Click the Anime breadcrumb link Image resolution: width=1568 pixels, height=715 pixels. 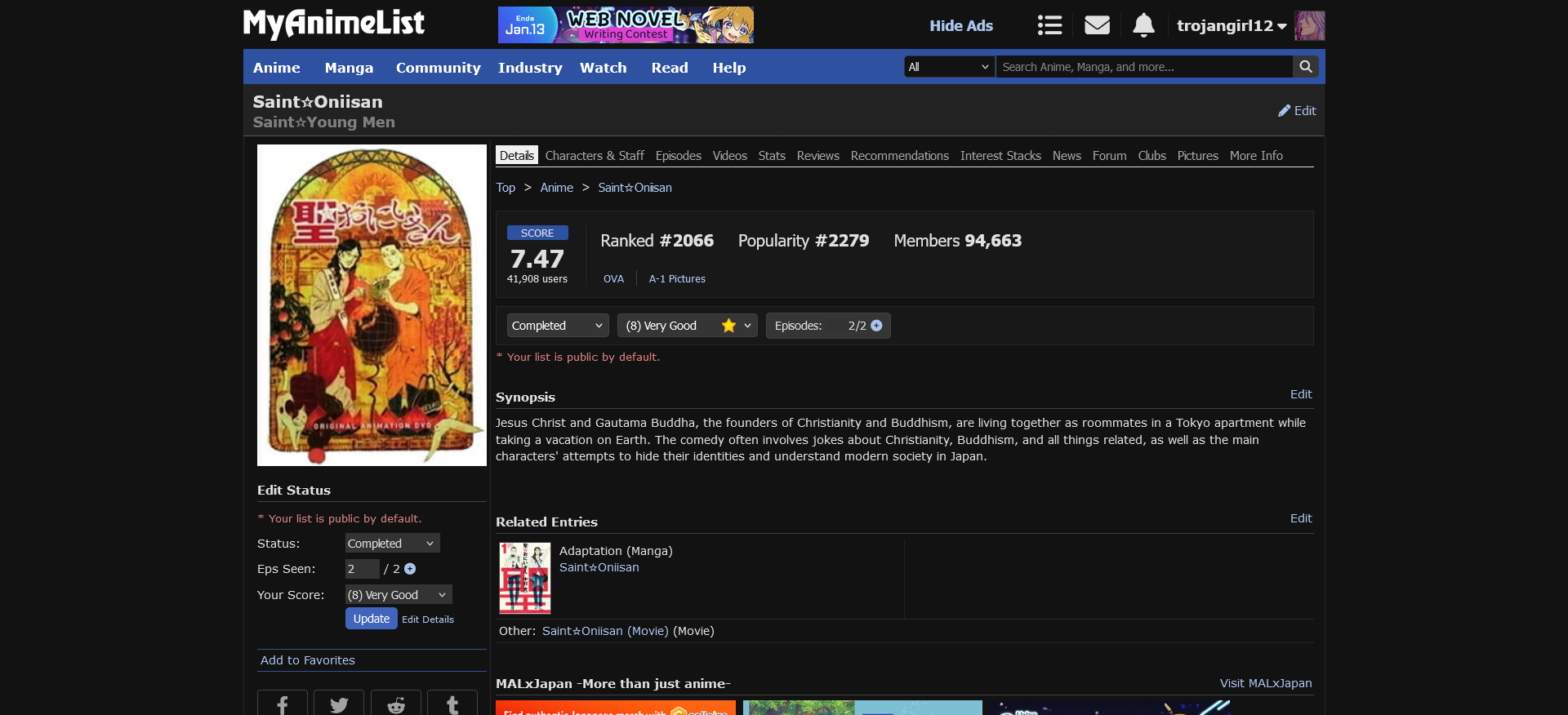(x=556, y=188)
